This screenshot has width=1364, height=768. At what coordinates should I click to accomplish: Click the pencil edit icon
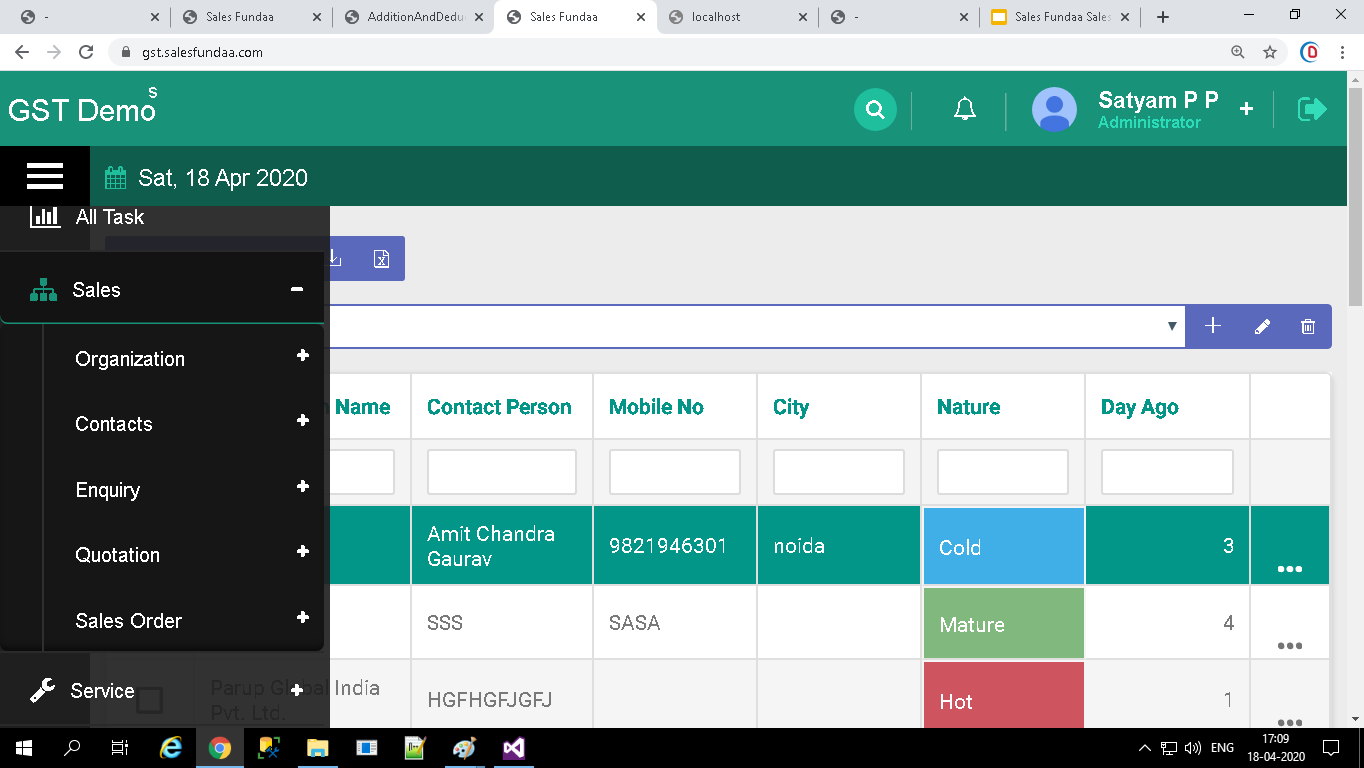tap(1262, 327)
